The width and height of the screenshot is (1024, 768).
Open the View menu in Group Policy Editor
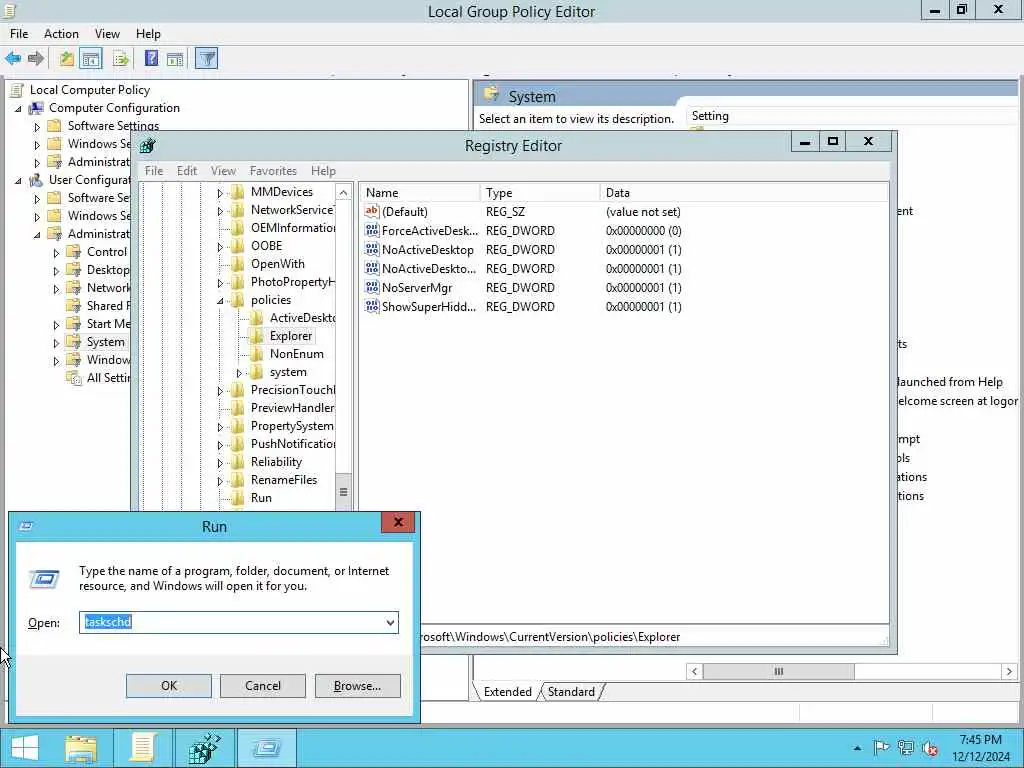pos(107,34)
